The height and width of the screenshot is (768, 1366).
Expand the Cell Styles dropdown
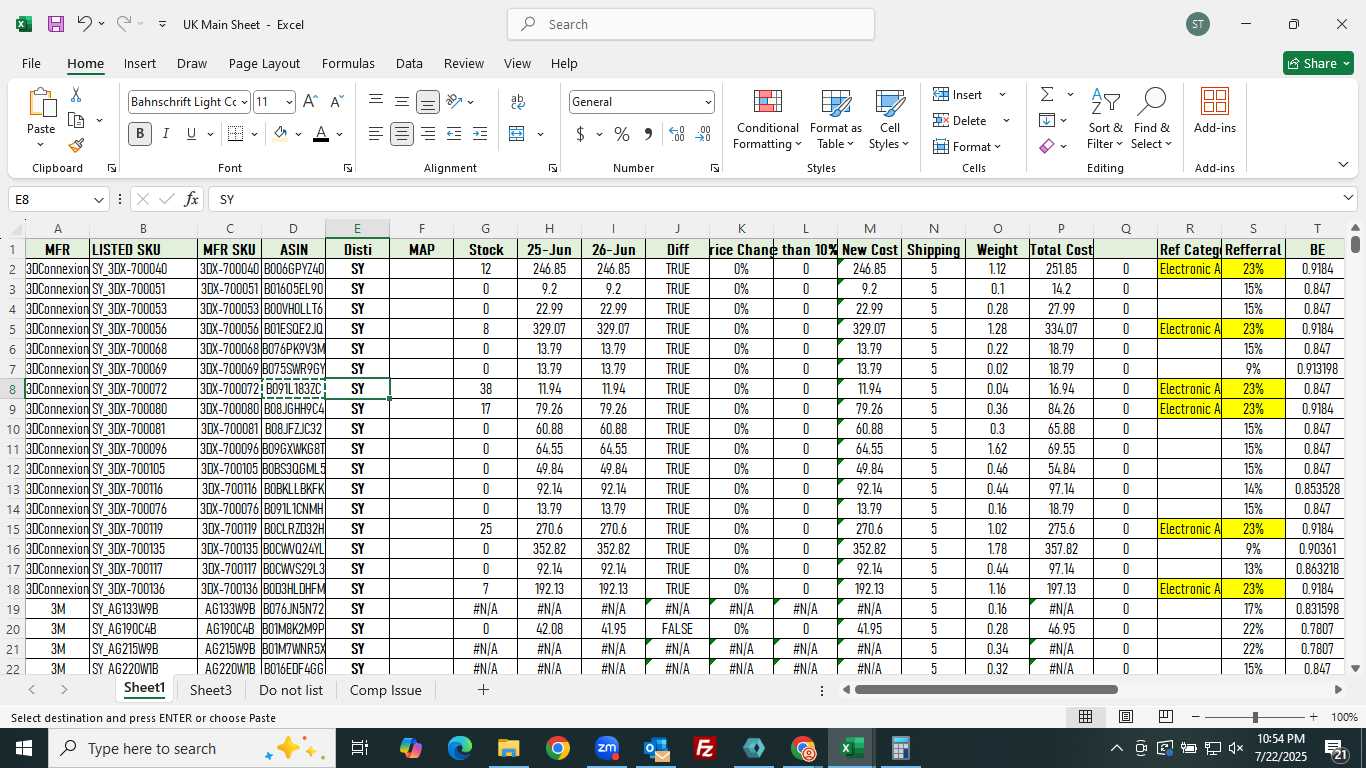click(890, 120)
